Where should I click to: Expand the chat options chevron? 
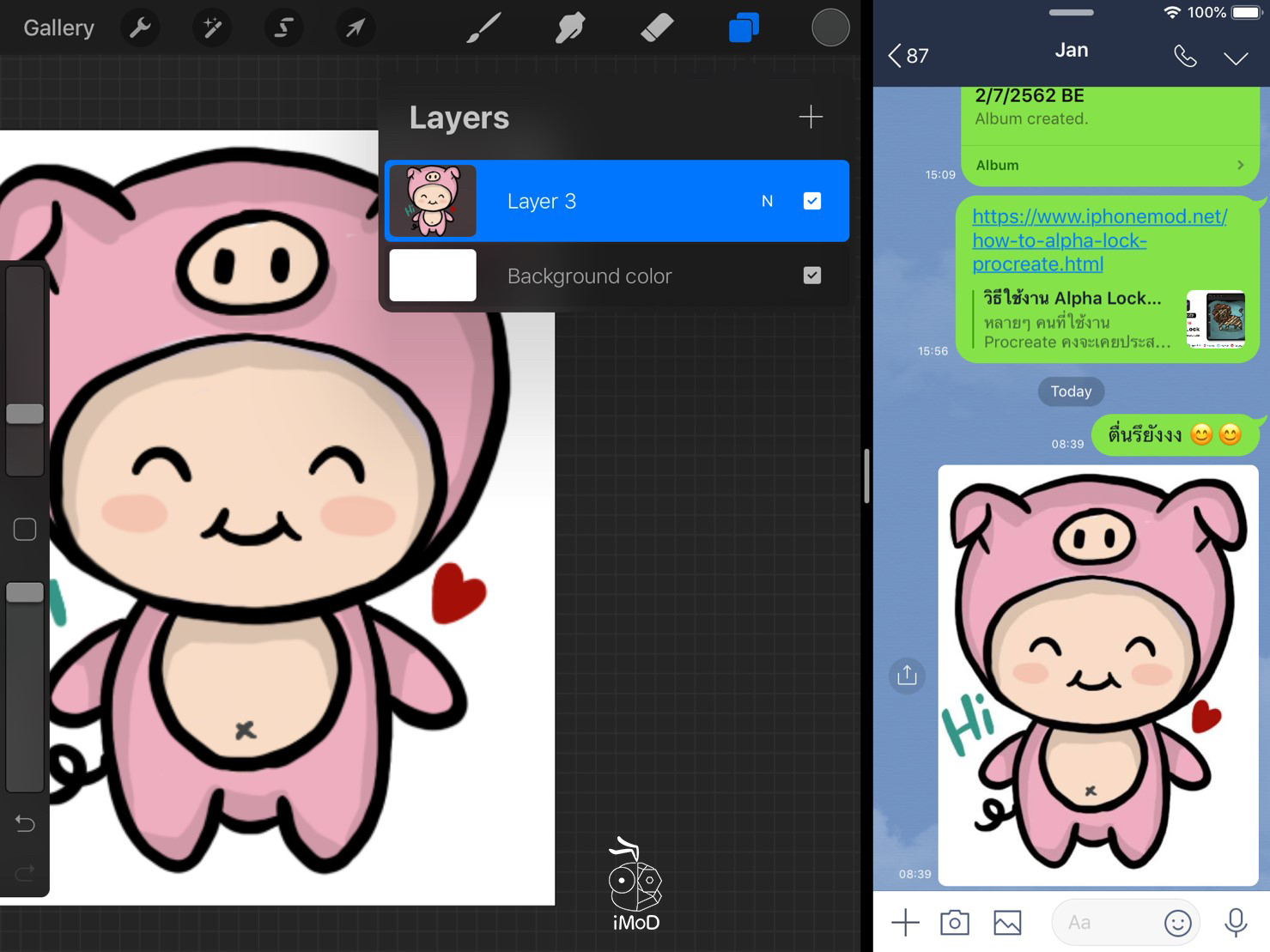click(1235, 58)
